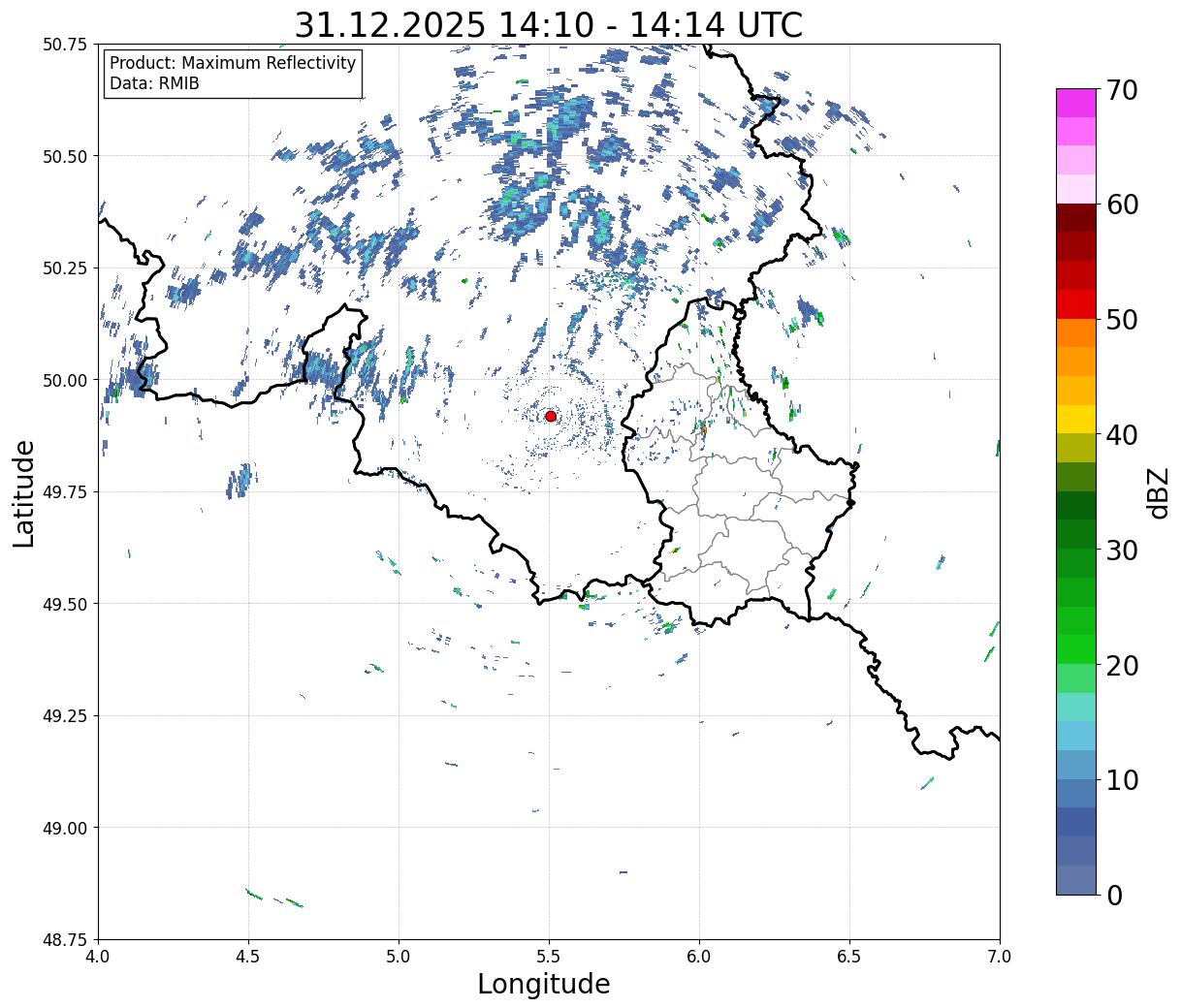Select the 'Latitude' axis label
This screenshot has width=1182, height=1008.
click(x=24, y=493)
